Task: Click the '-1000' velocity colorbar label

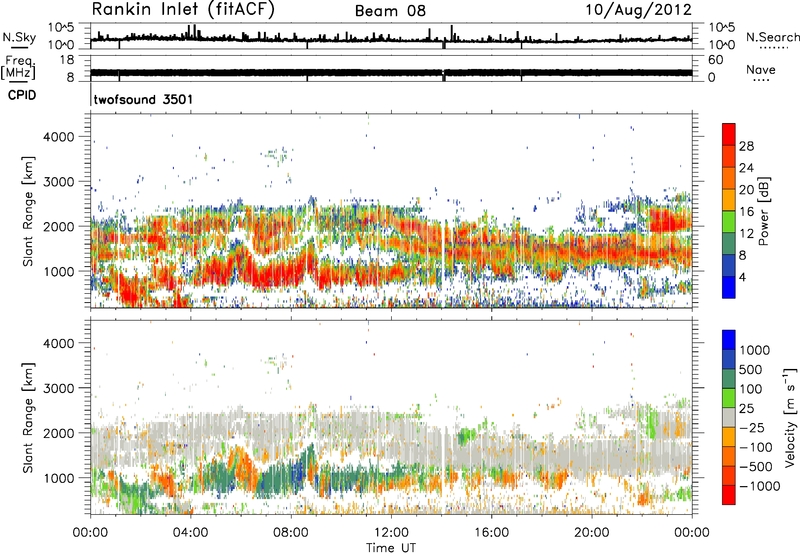Action: pyautogui.click(x=760, y=486)
